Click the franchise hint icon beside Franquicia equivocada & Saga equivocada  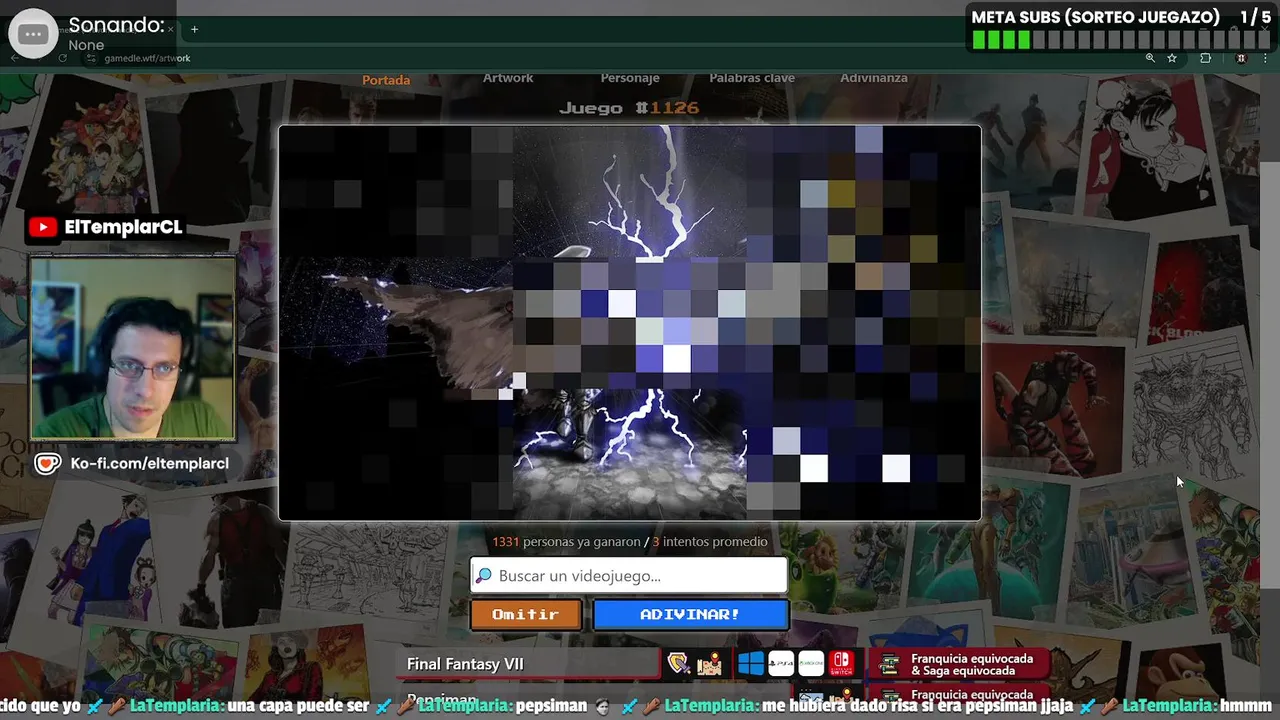888,664
